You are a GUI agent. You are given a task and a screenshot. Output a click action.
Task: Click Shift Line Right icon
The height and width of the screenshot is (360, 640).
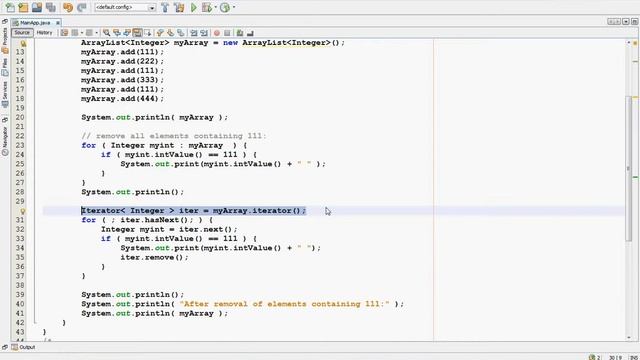tap(204, 33)
